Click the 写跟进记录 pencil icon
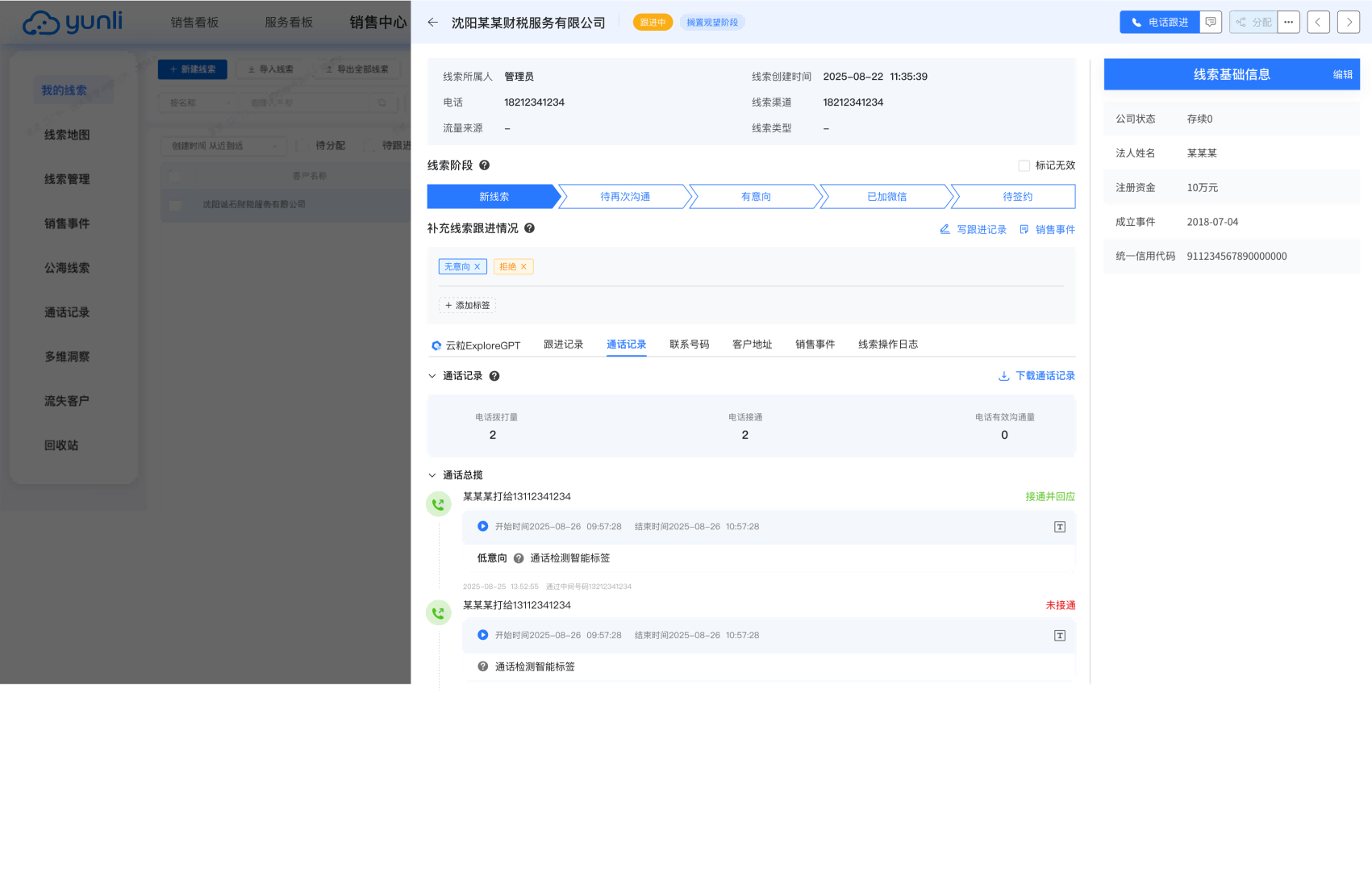This screenshot has width=1372, height=877. pos(945,229)
